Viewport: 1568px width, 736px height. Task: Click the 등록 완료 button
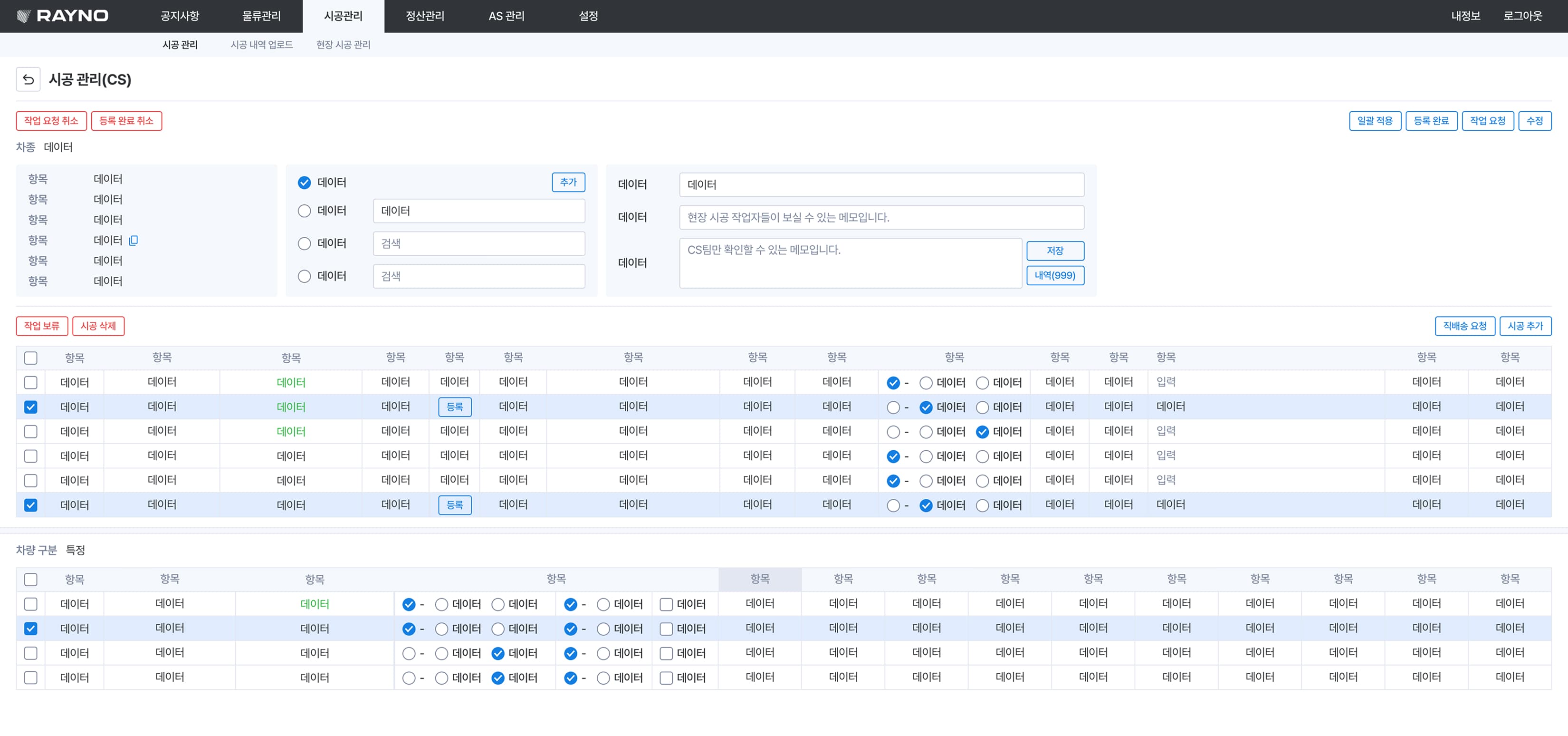[1431, 121]
